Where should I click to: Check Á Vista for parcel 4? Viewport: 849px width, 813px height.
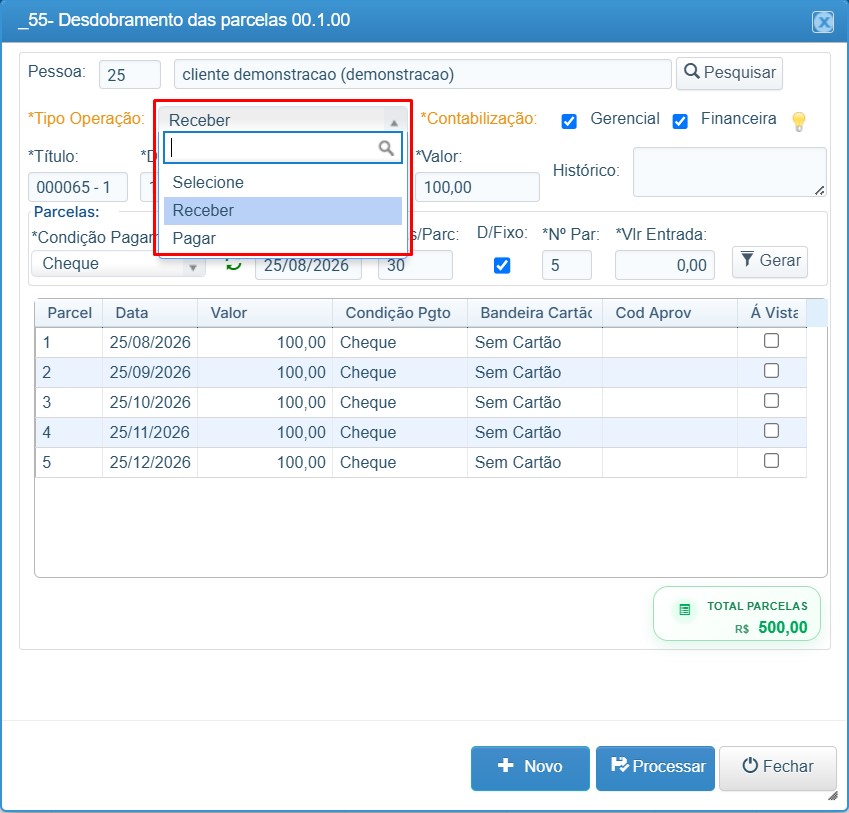coord(771,431)
